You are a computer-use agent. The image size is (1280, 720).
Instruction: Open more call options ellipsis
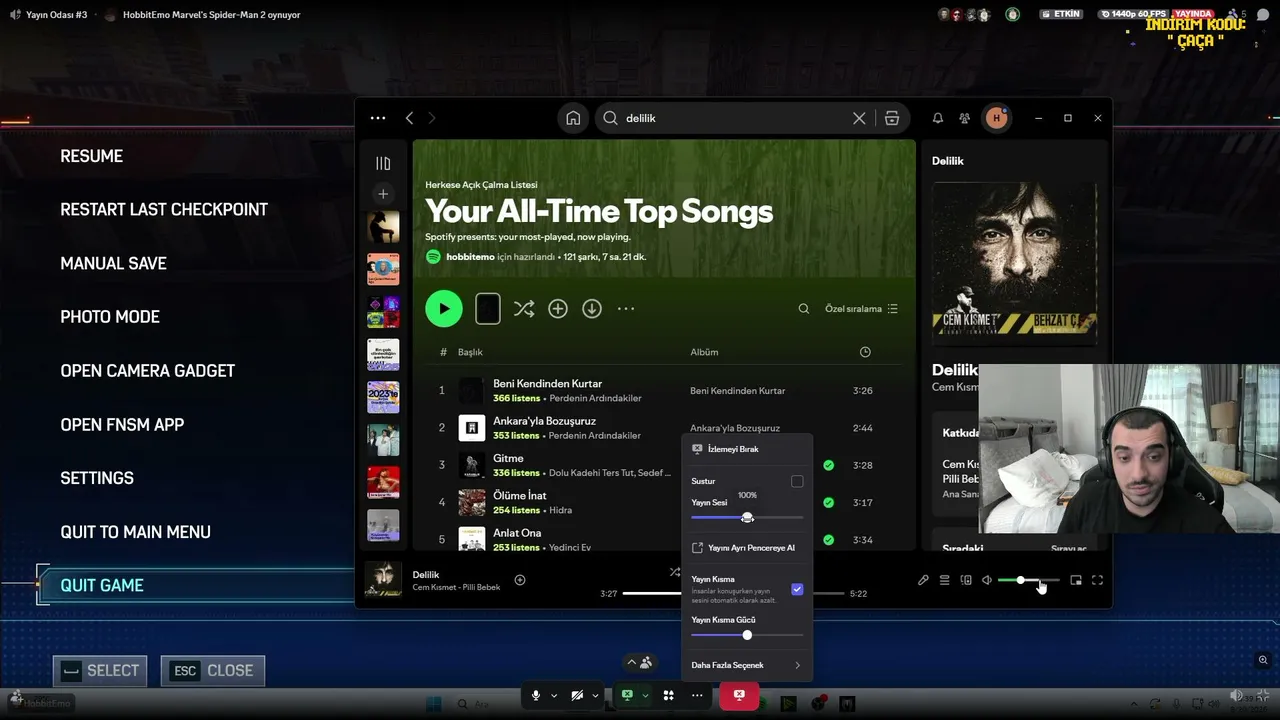pyautogui.click(x=697, y=695)
